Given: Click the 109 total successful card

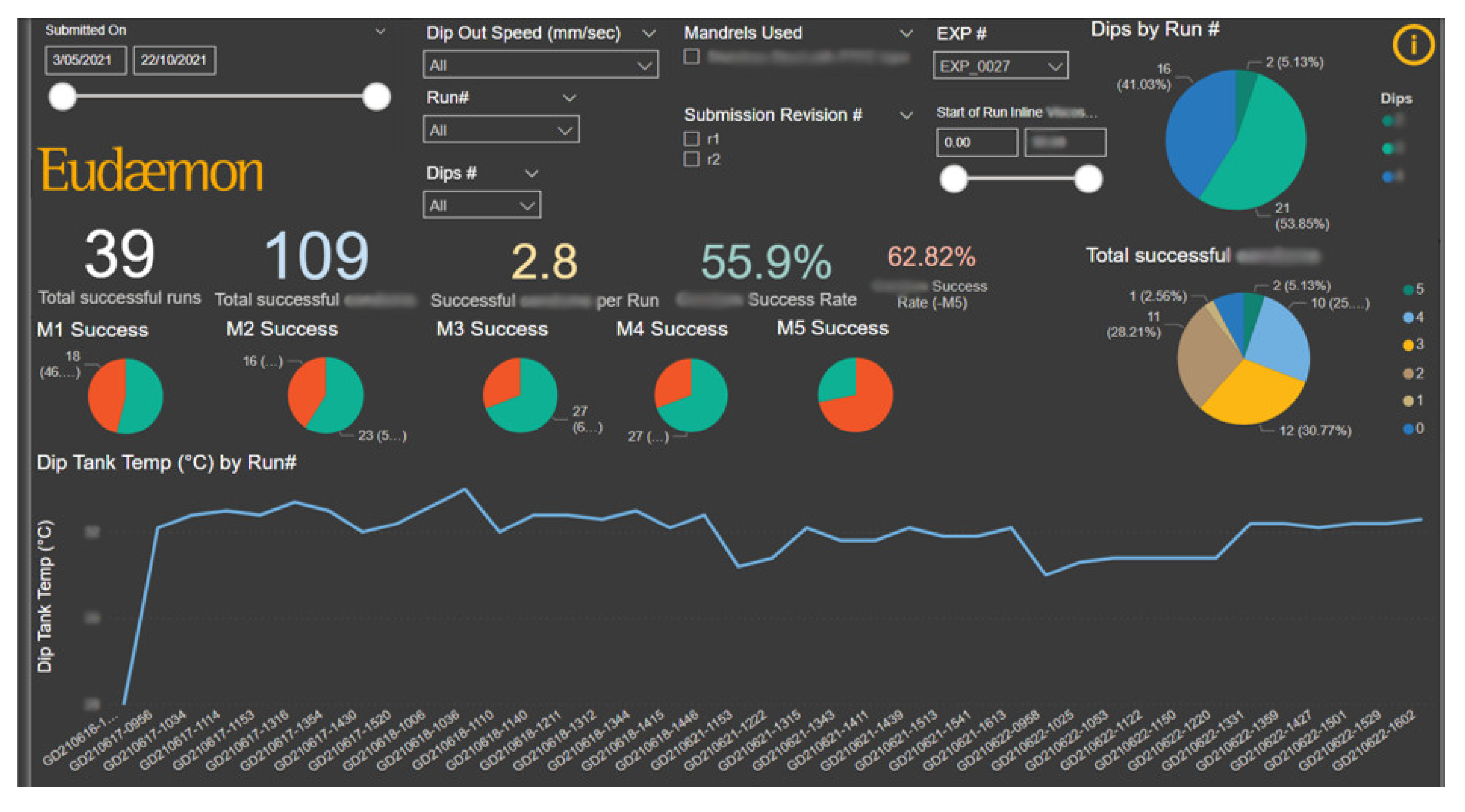Looking at the screenshot, I should tap(316, 256).
